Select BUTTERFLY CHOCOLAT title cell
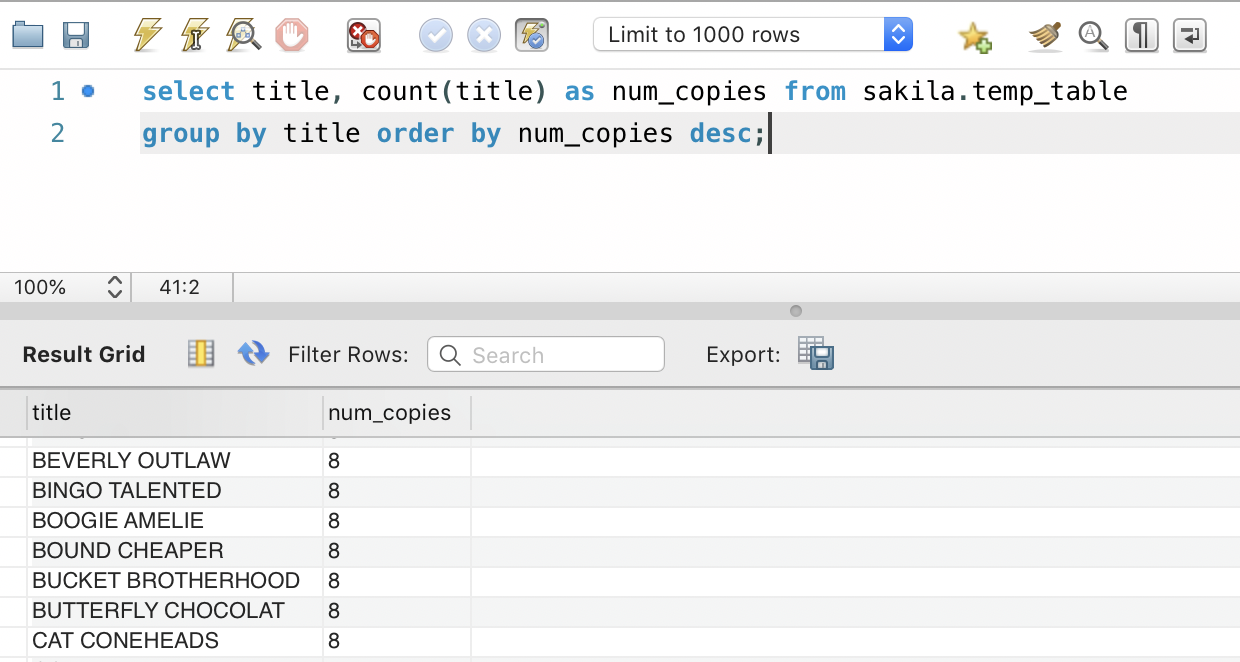 (175, 611)
